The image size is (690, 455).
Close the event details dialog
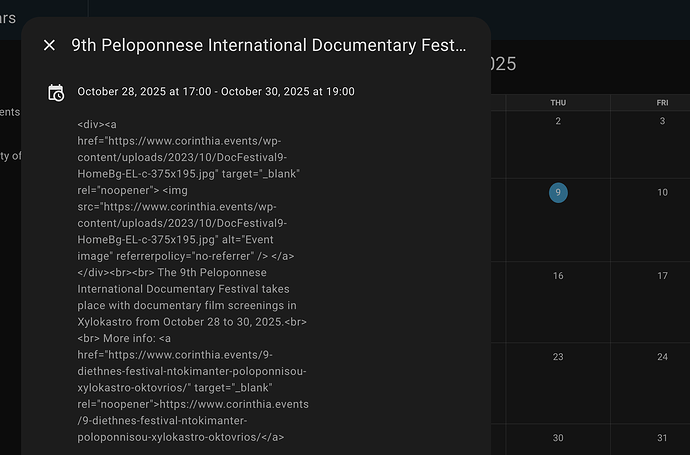tap(50, 45)
